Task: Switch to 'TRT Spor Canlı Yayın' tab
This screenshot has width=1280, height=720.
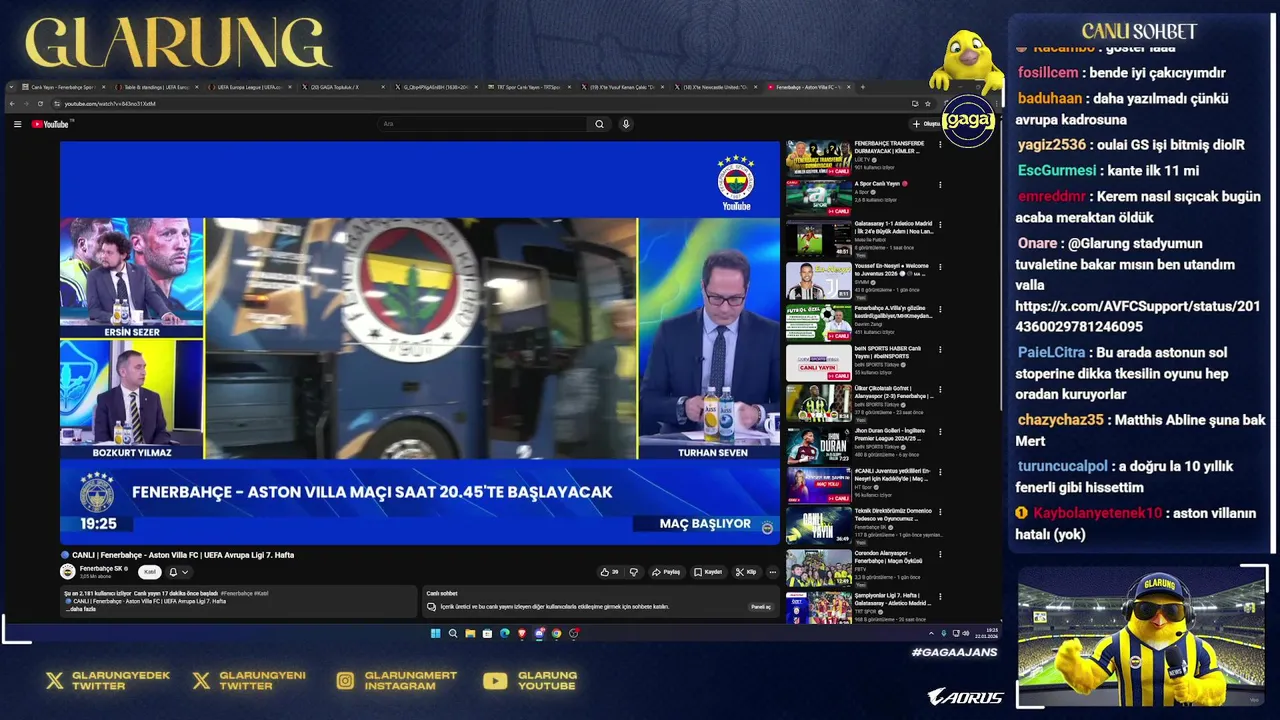Action: click(528, 87)
